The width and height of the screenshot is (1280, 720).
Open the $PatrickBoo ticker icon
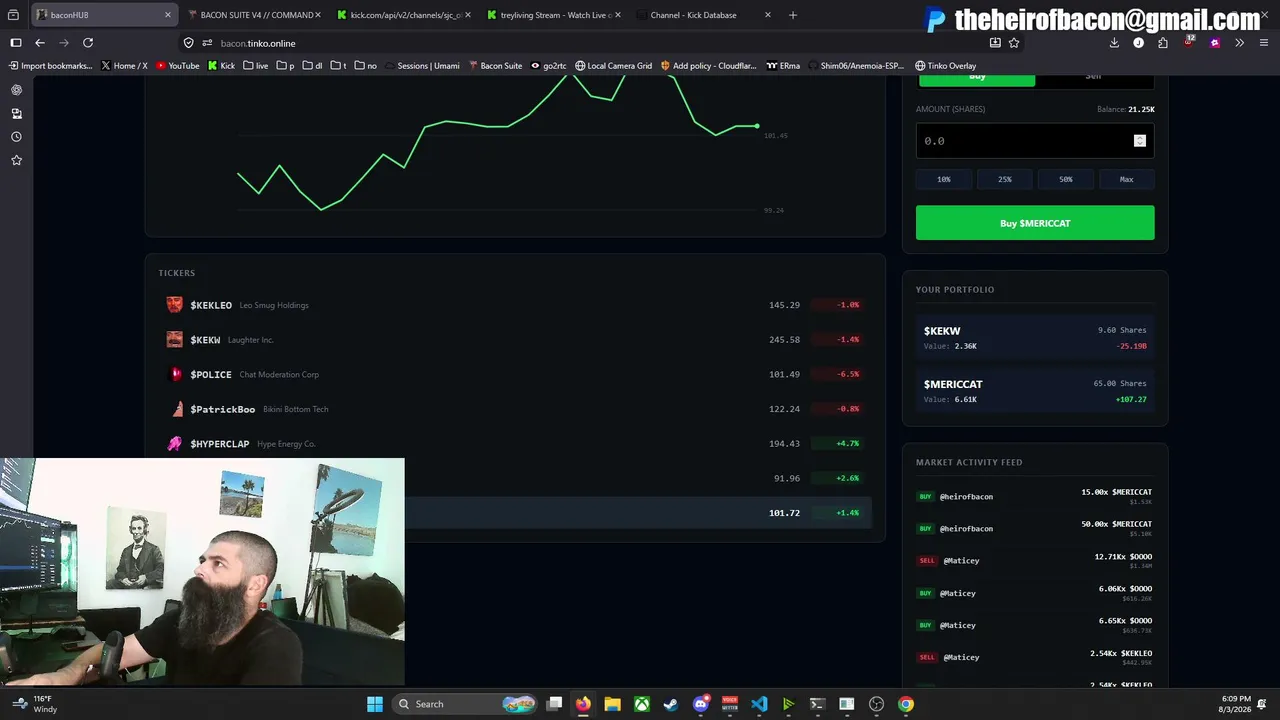175,409
